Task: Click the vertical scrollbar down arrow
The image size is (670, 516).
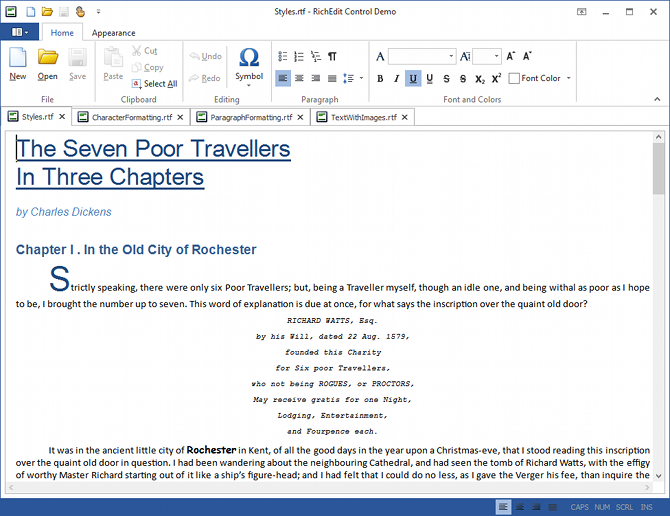Action: pos(658,476)
